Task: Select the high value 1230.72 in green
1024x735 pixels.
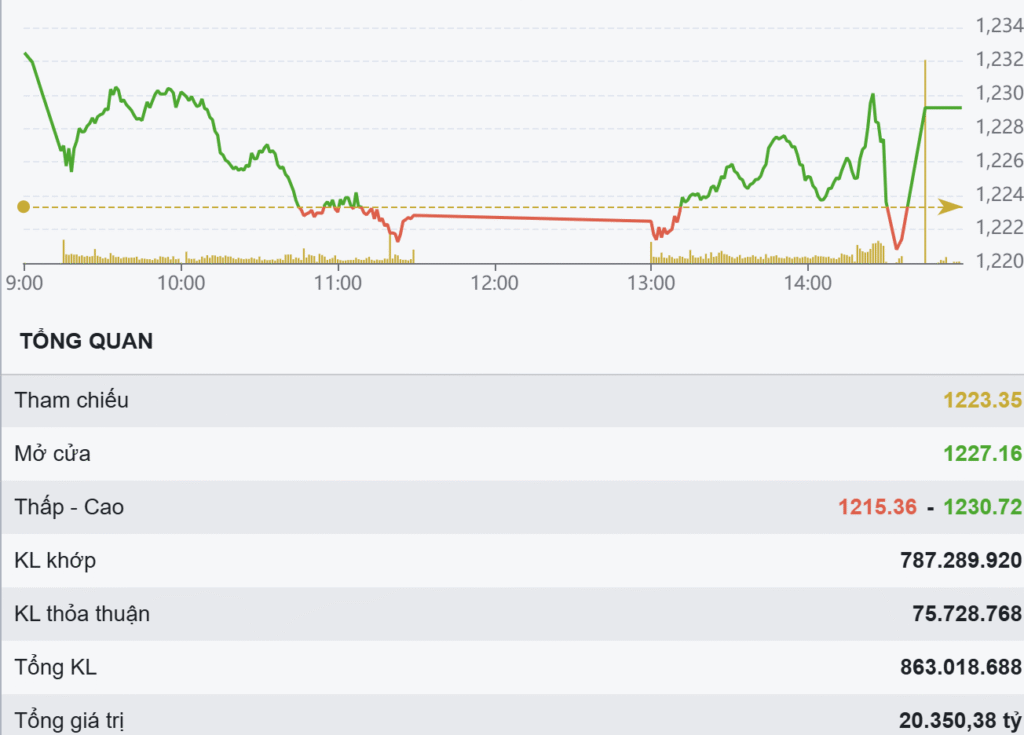Action: pos(982,507)
